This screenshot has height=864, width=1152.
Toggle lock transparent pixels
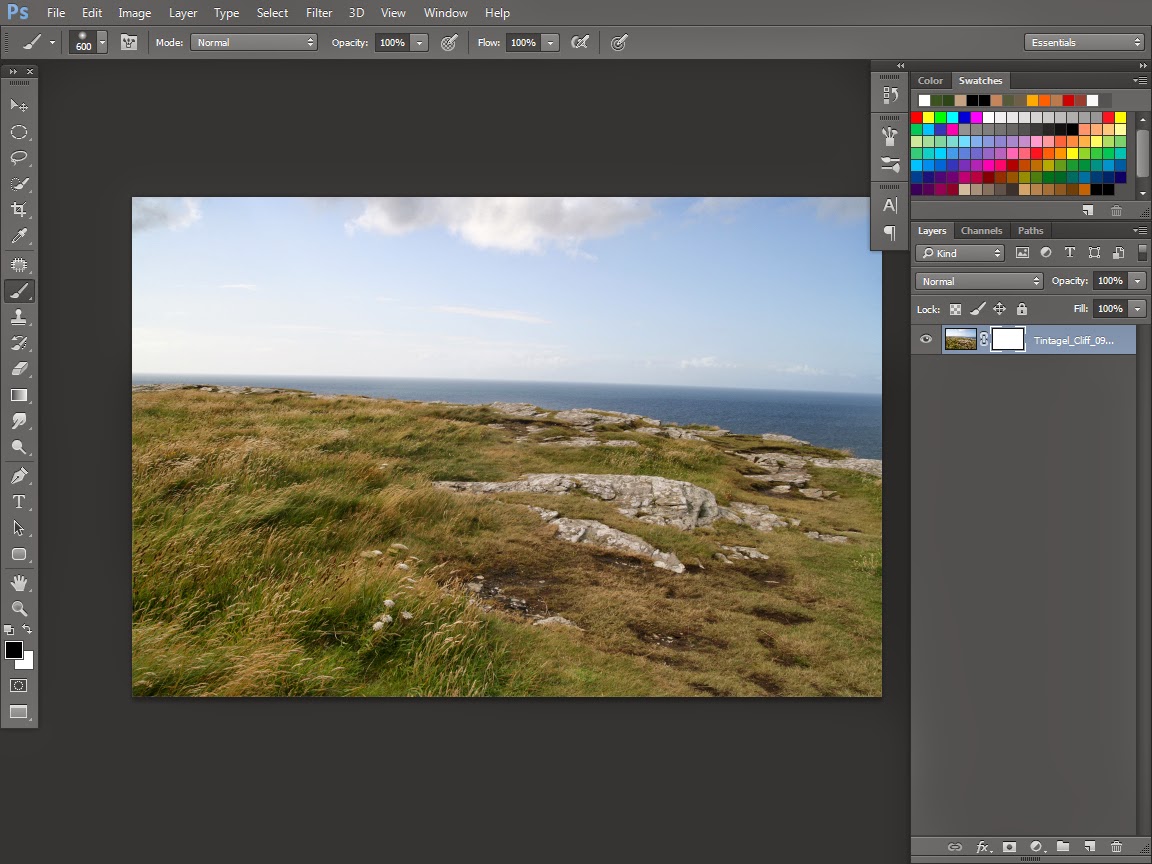(955, 309)
